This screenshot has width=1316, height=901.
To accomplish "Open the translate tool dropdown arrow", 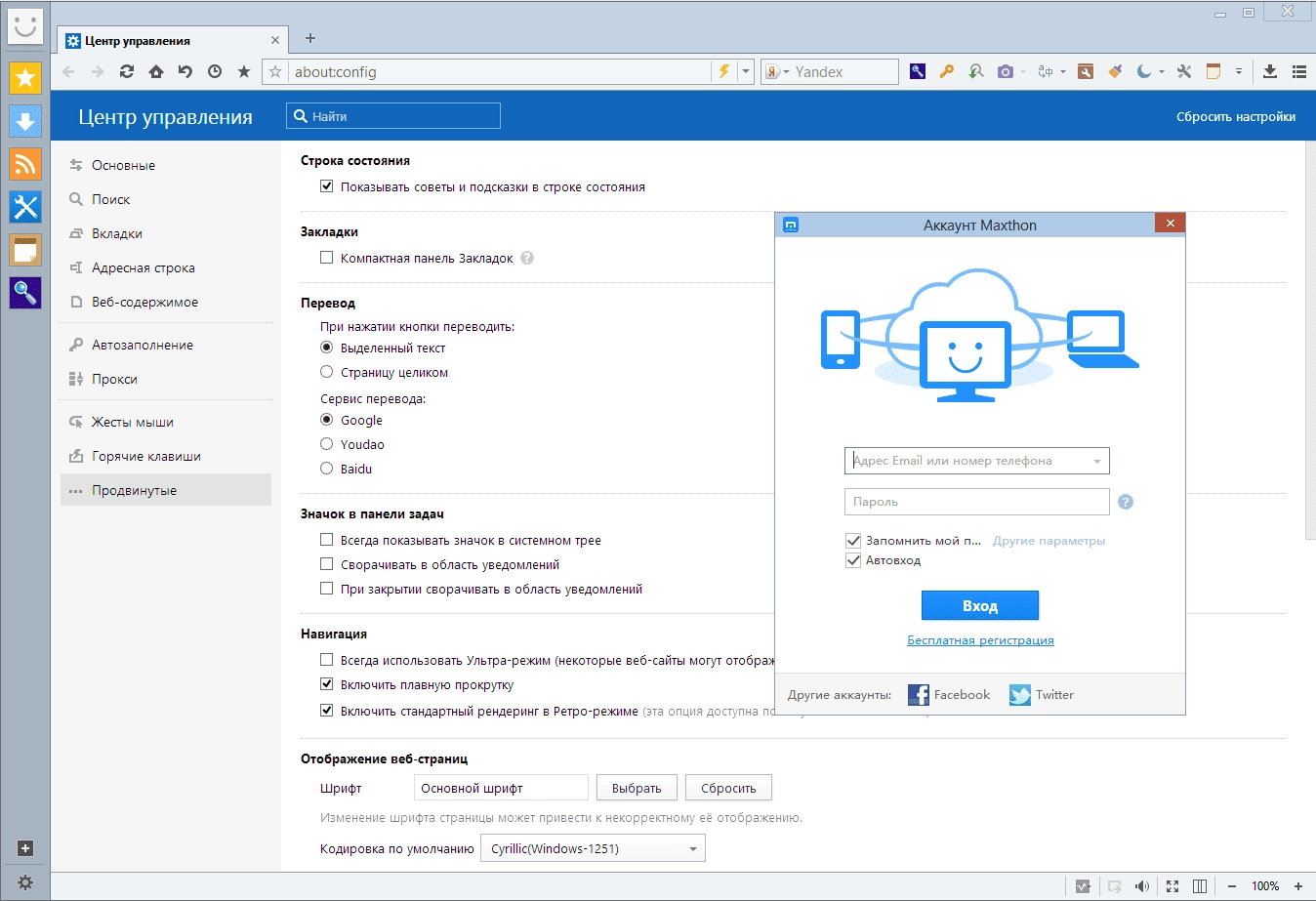I will (x=1063, y=71).
